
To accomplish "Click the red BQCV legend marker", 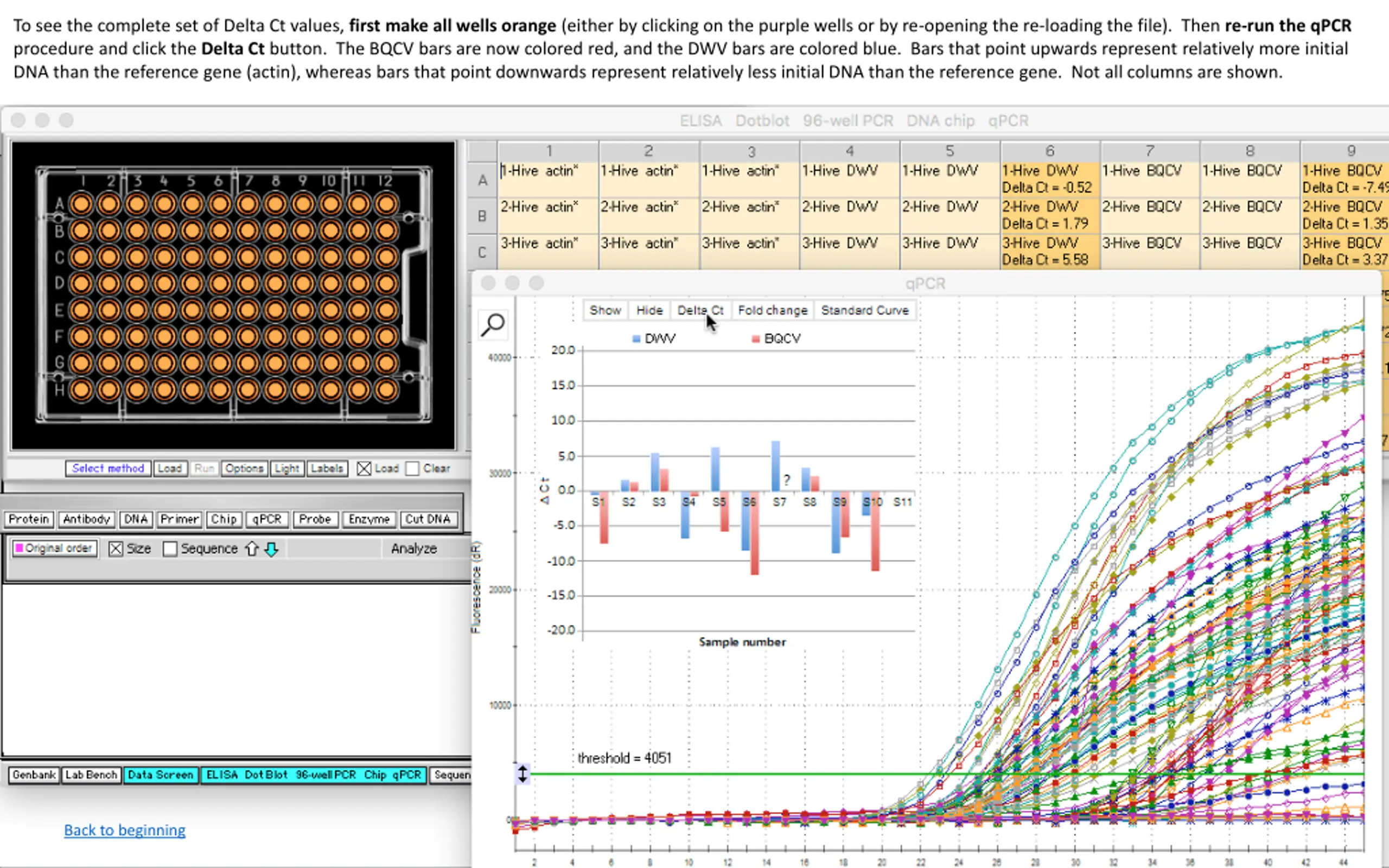I will point(755,339).
